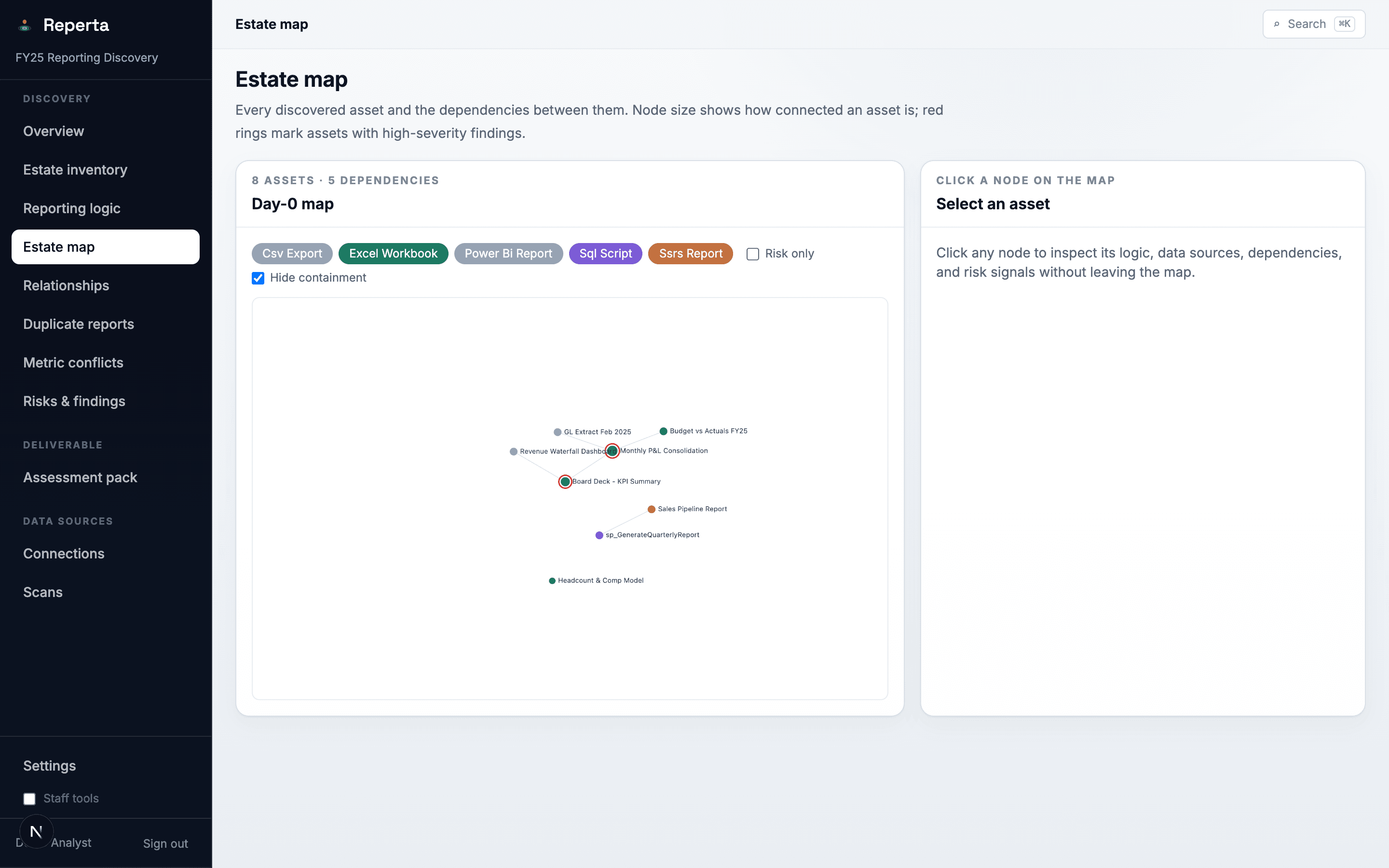
Task: Click the magnifier icon in Search
Action: point(1277,24)
